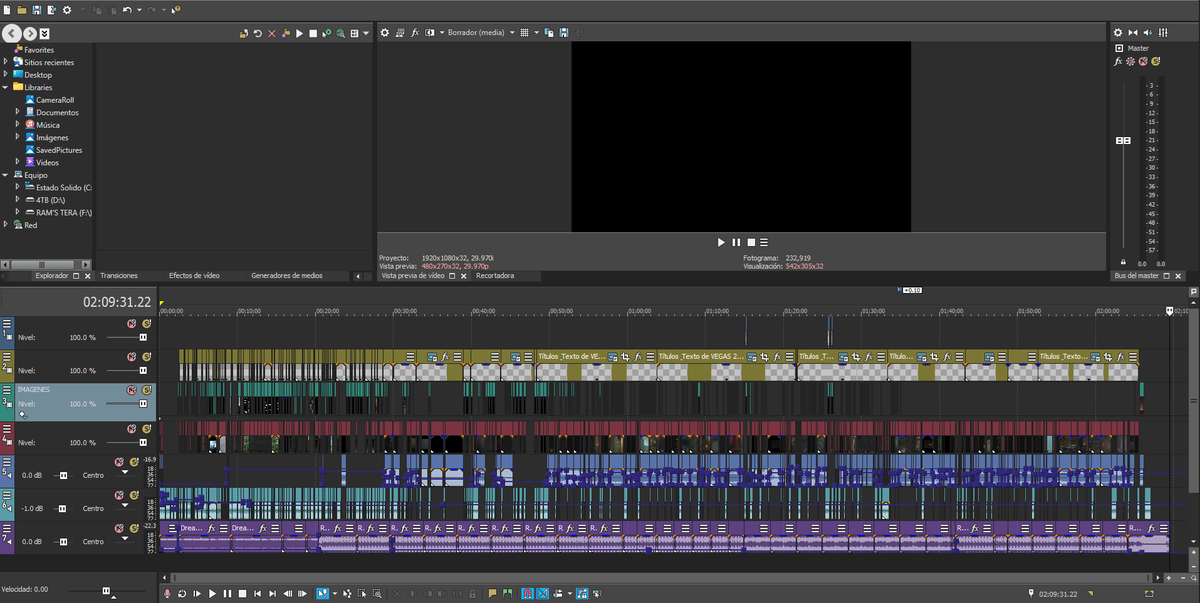The image size is (1200, 603).
Task: Select the 4TB (D:) drive
Action: [51, 200]
